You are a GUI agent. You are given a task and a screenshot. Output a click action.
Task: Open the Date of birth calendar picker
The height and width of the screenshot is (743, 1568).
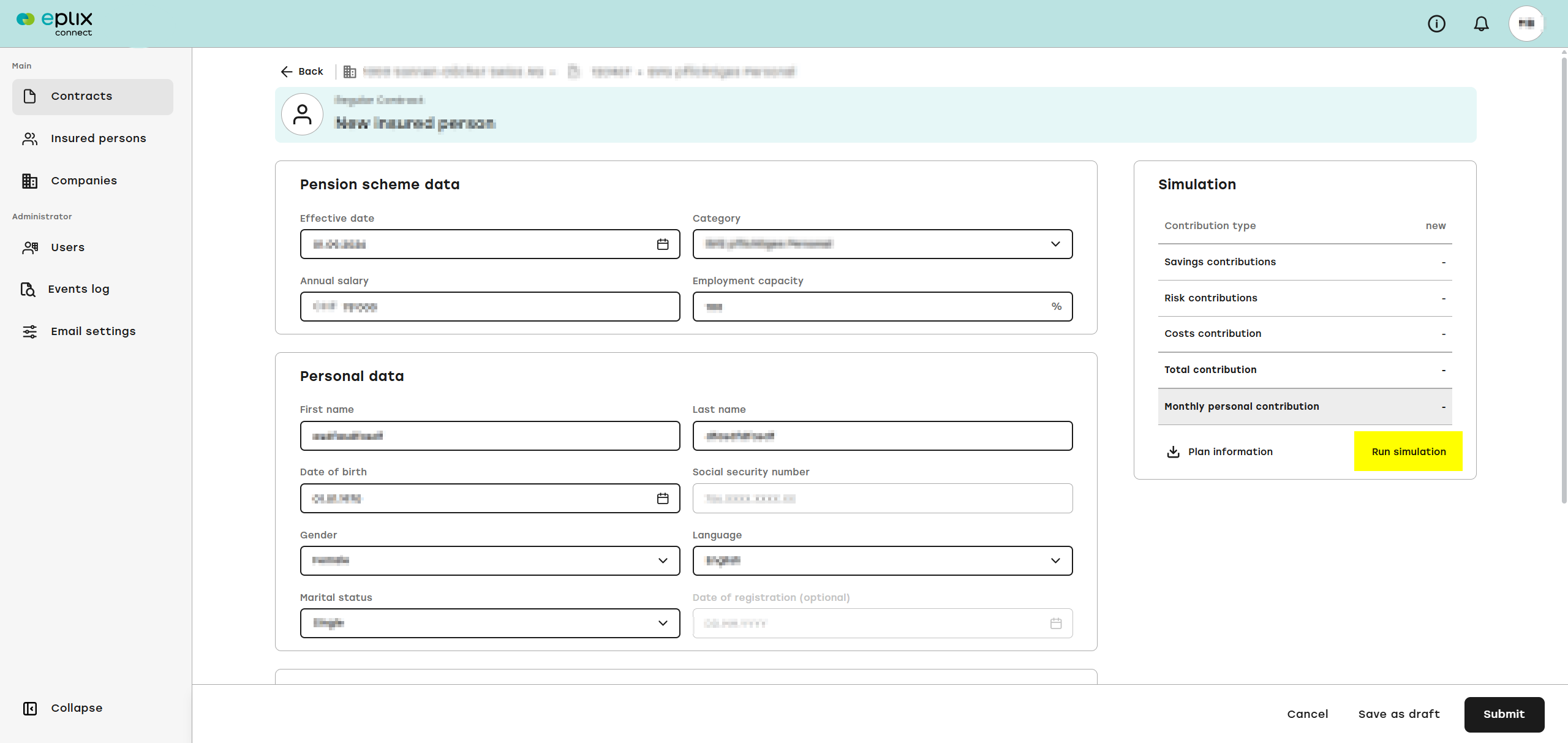coord(663,499)
